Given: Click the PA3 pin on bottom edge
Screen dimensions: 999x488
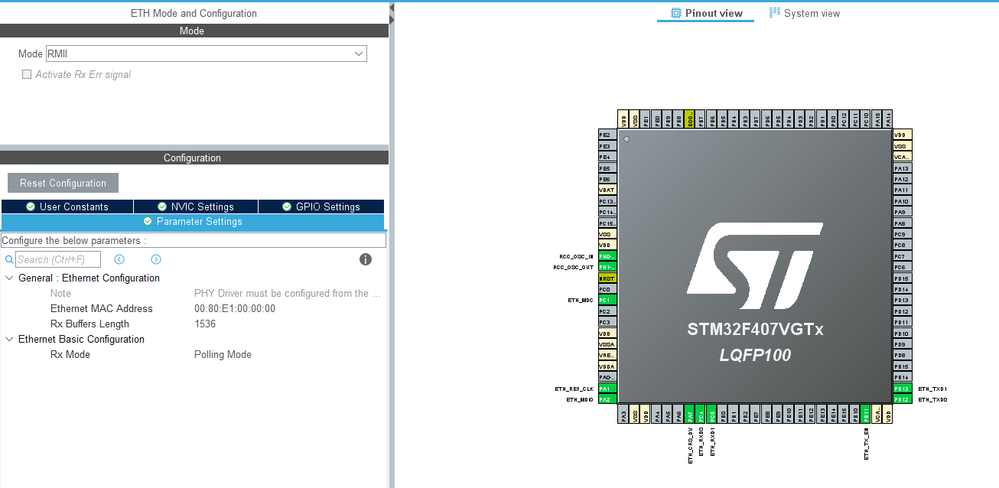Looking at the screenshot, I should pyautogui.click(x=623, y=414).
